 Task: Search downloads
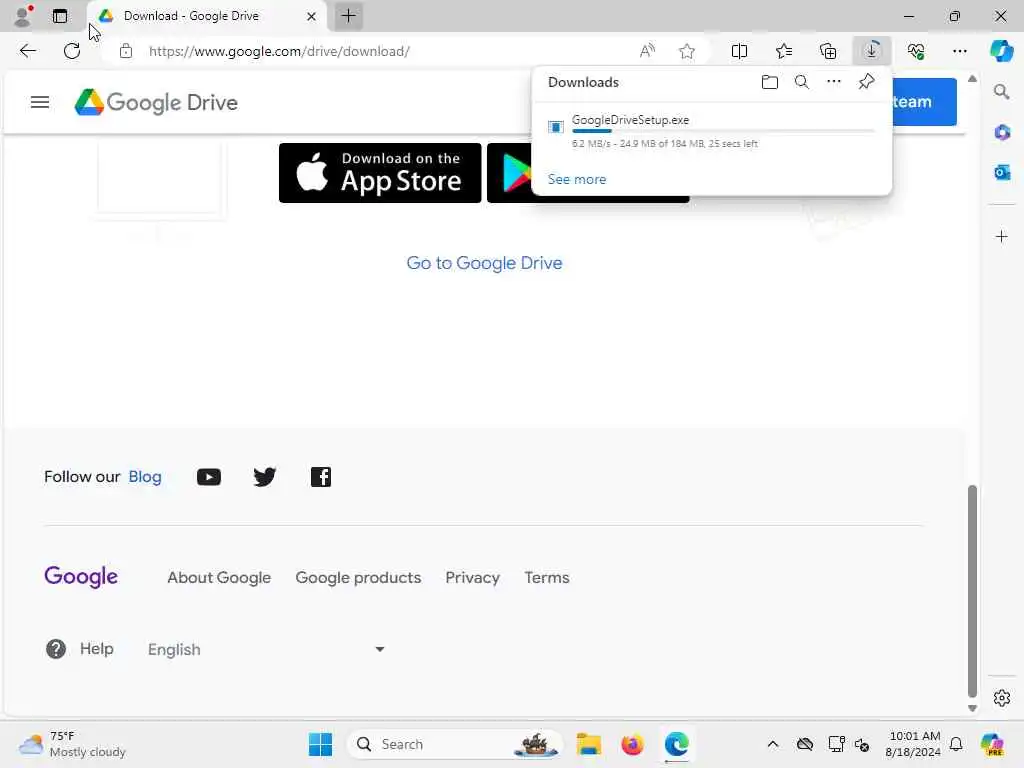(x=802, y=82)
